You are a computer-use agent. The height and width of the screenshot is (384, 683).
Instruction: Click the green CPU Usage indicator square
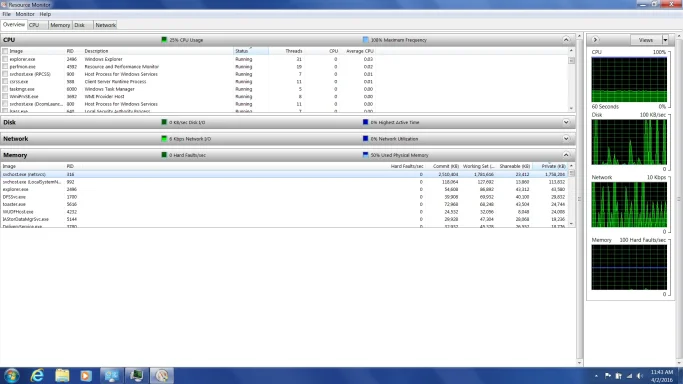tap(164, 40)
